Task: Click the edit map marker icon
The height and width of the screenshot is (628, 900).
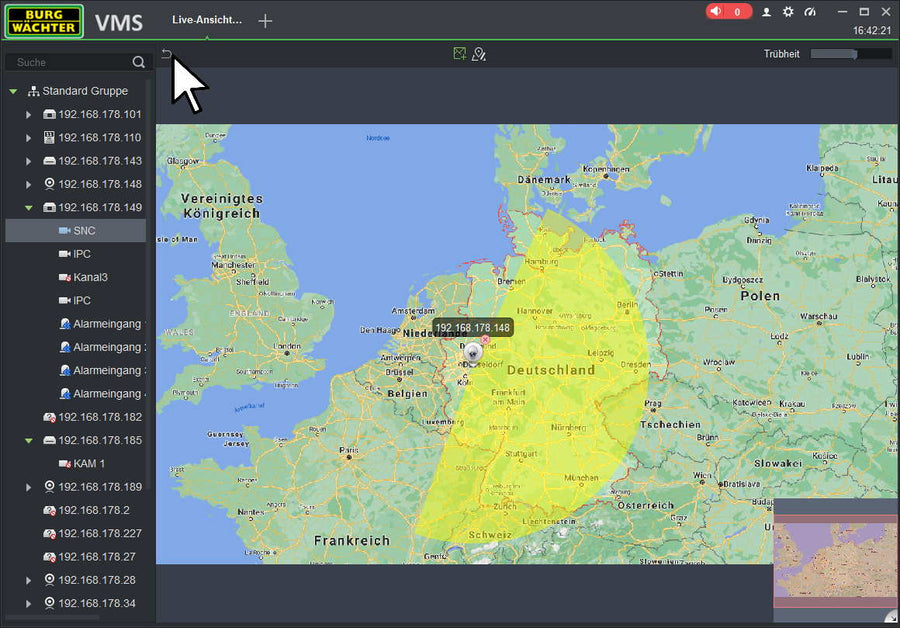Action: pos(479,54)
